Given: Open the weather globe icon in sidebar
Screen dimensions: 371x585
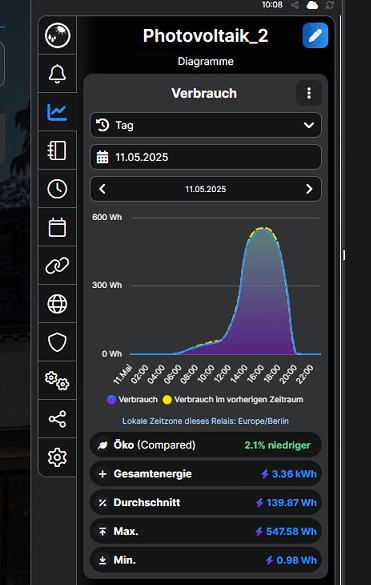Looking at the screenshot, I should coord(57,35).
